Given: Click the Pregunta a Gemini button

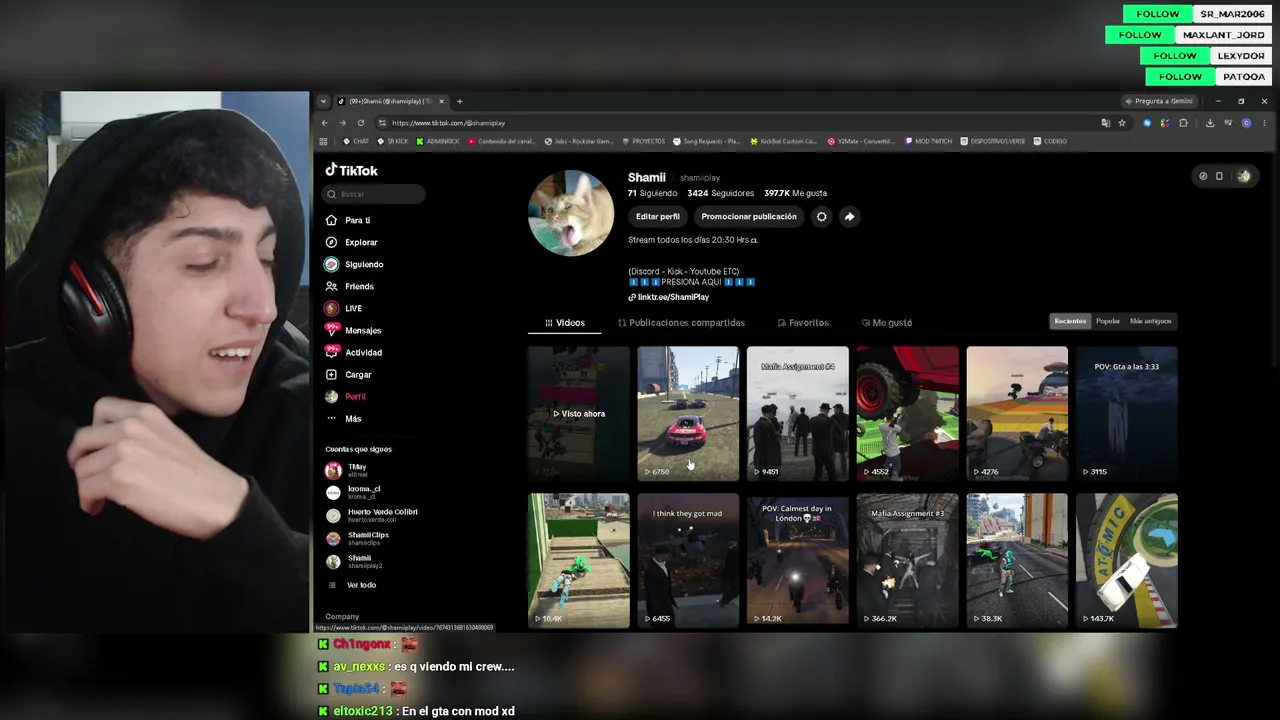Looking at the screenshot, I should pyautogui.click(x=1159, y=101).
